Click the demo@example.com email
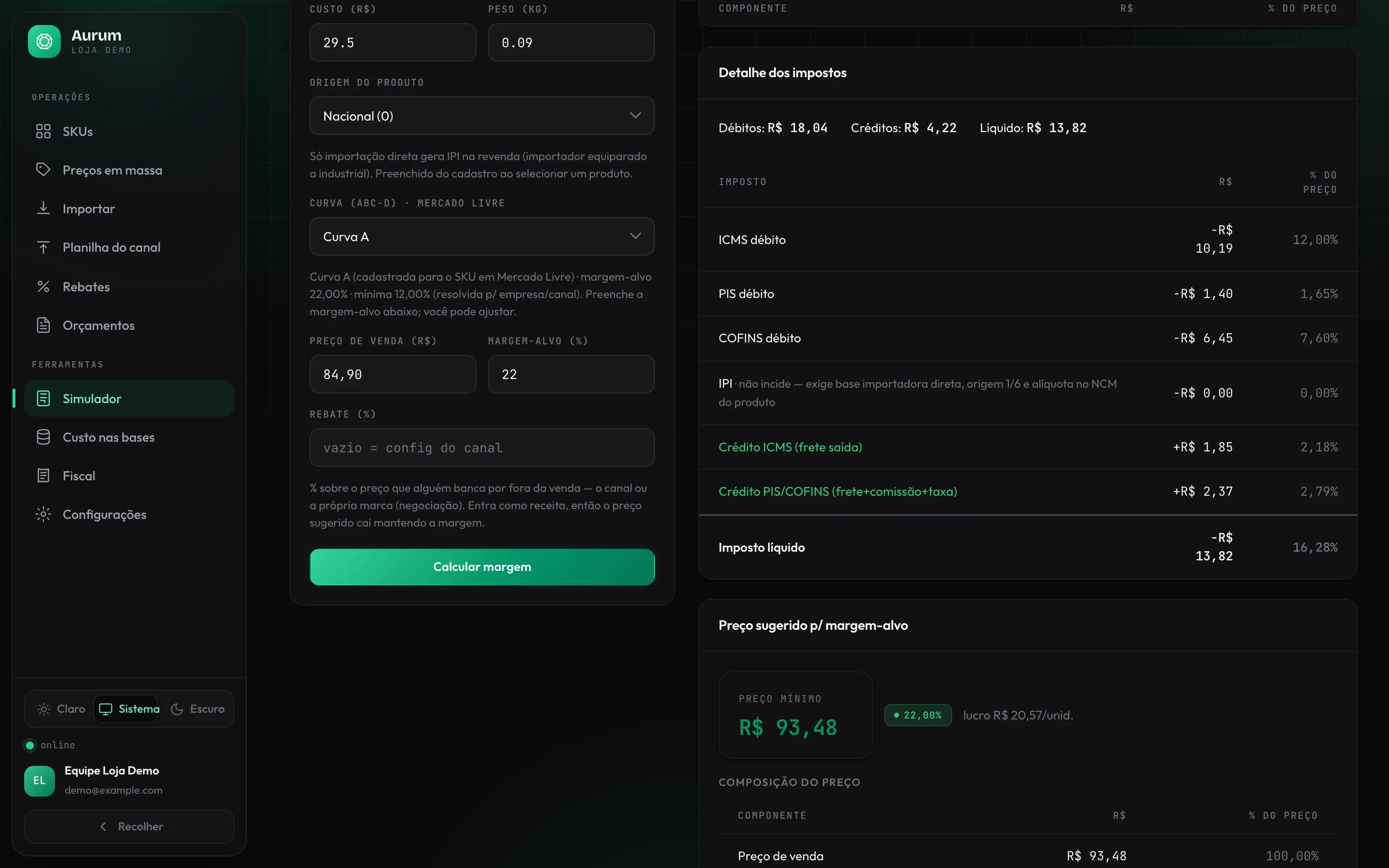 114,790
